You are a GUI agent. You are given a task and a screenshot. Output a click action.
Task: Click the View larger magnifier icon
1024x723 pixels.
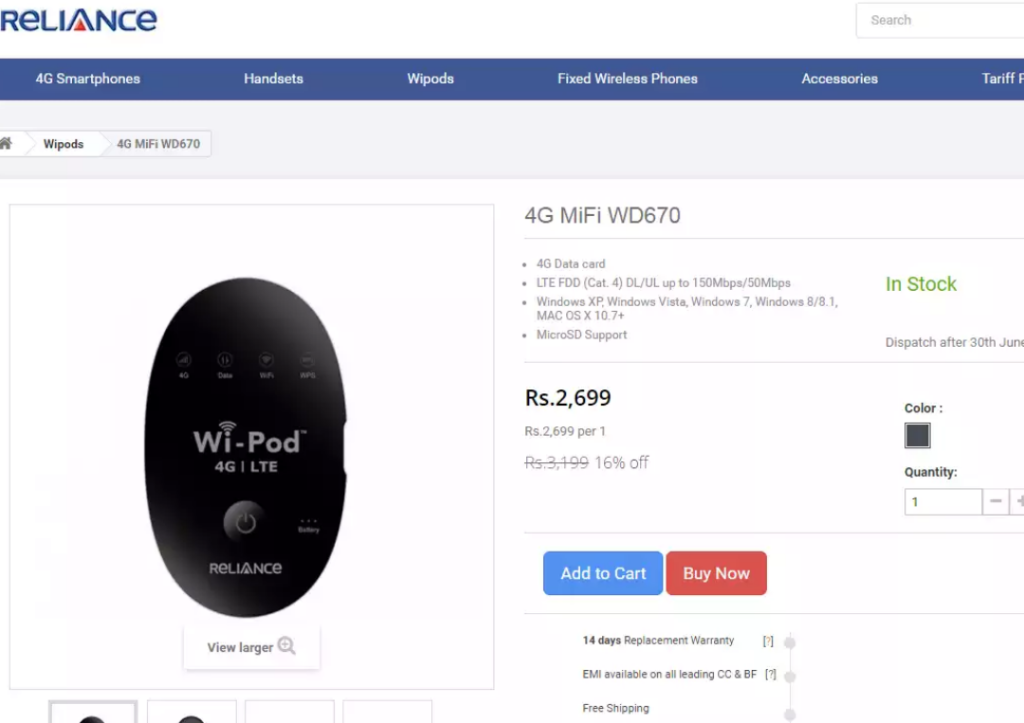tap(289, 647)
